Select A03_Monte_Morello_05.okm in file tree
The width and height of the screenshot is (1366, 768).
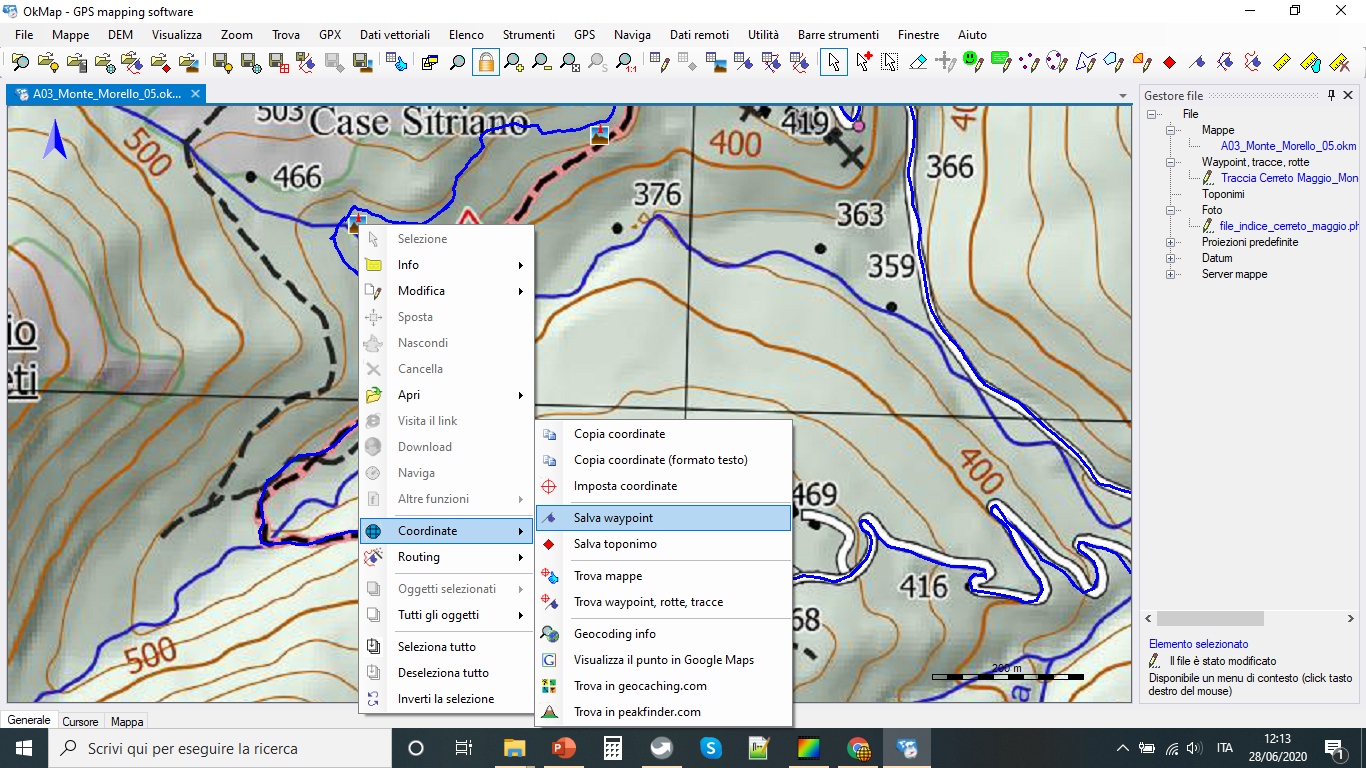tap(1288, 146)
